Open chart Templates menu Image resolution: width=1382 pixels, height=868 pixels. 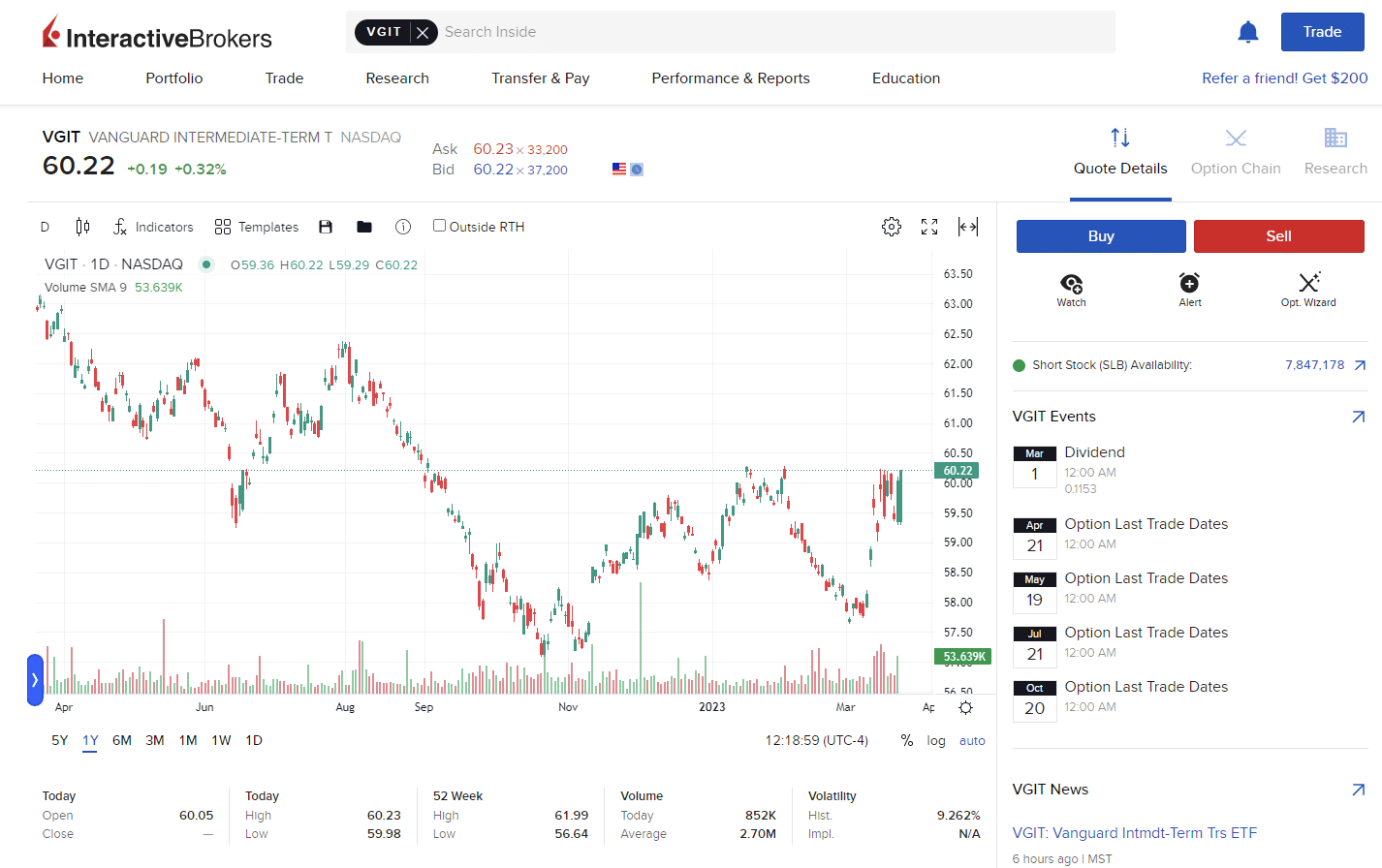point(257,227)
